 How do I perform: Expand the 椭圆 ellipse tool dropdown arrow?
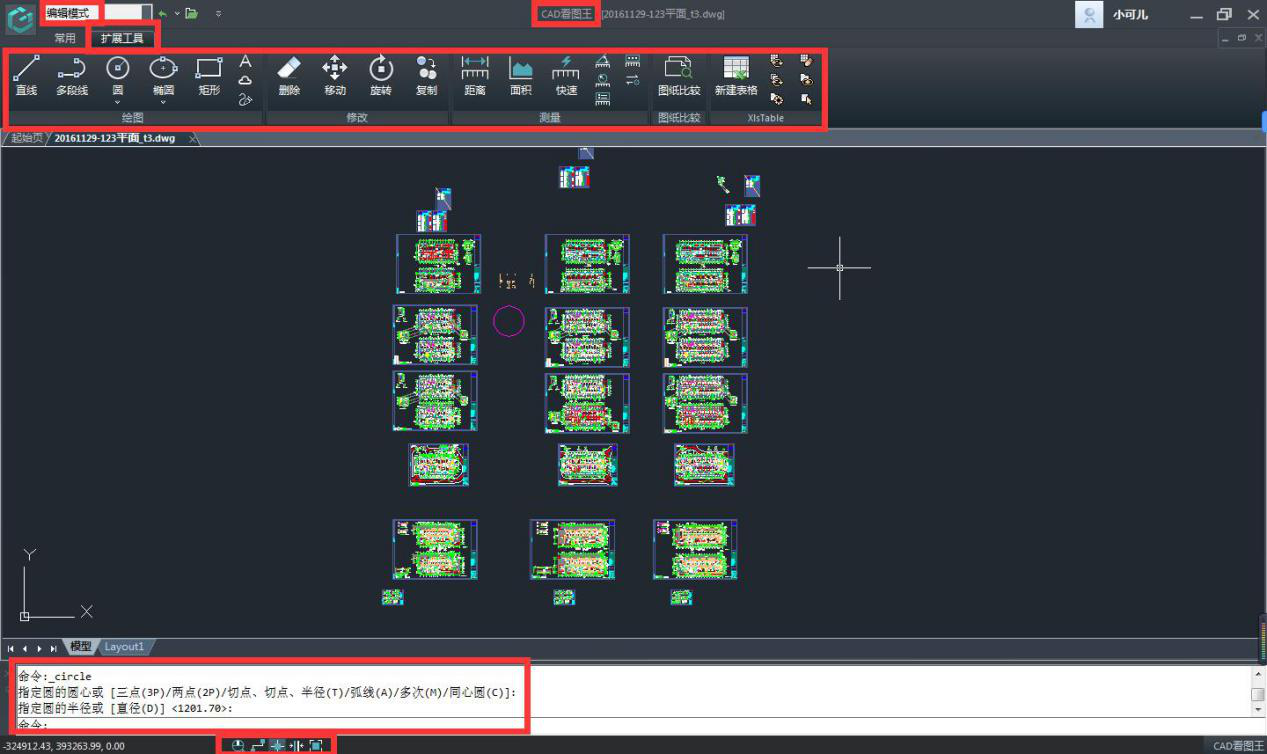coord(163,102)
